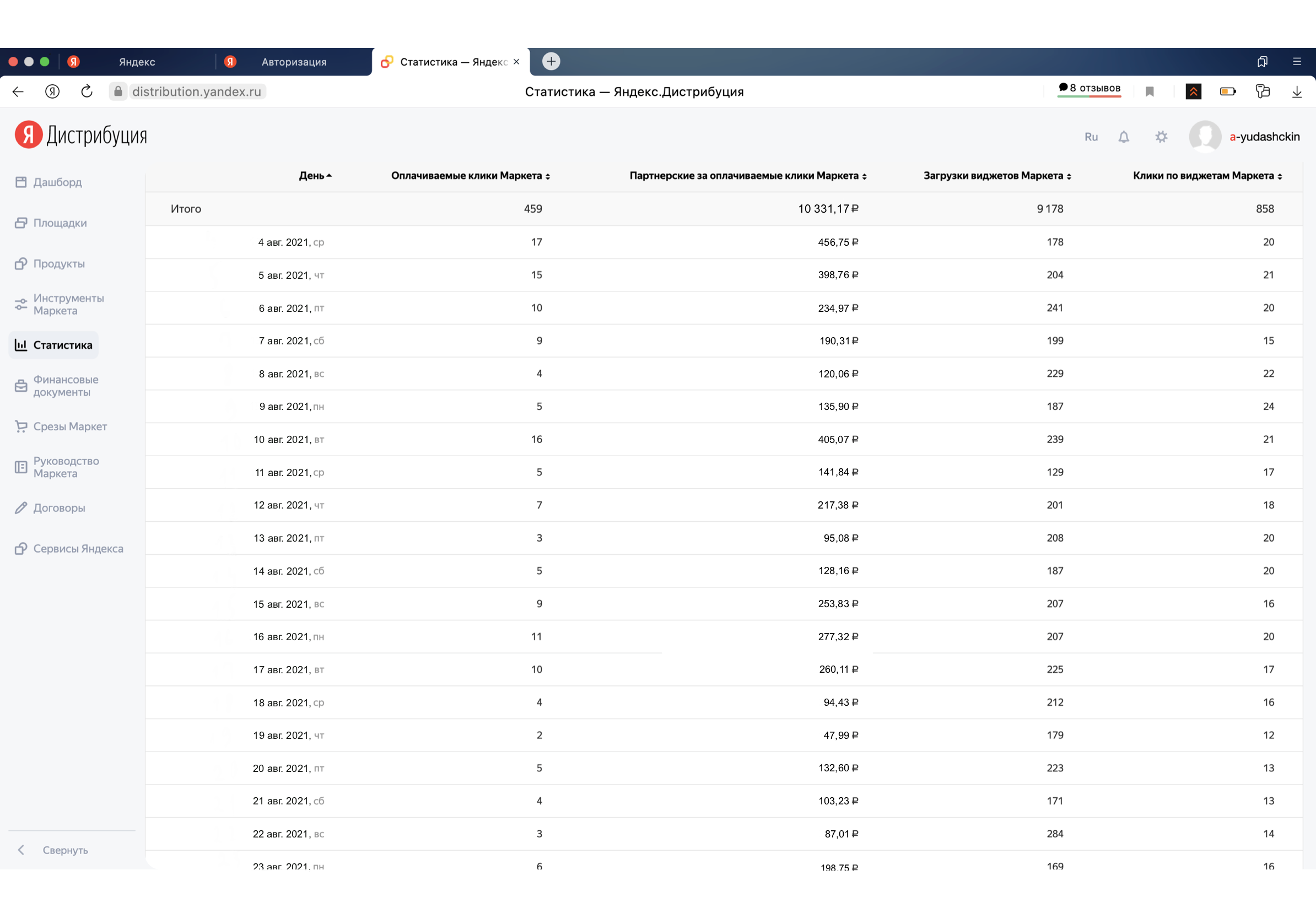Click the Yandex Distribution logo
This screenshot has width=1316, height=919.
[x=81, y=135]
